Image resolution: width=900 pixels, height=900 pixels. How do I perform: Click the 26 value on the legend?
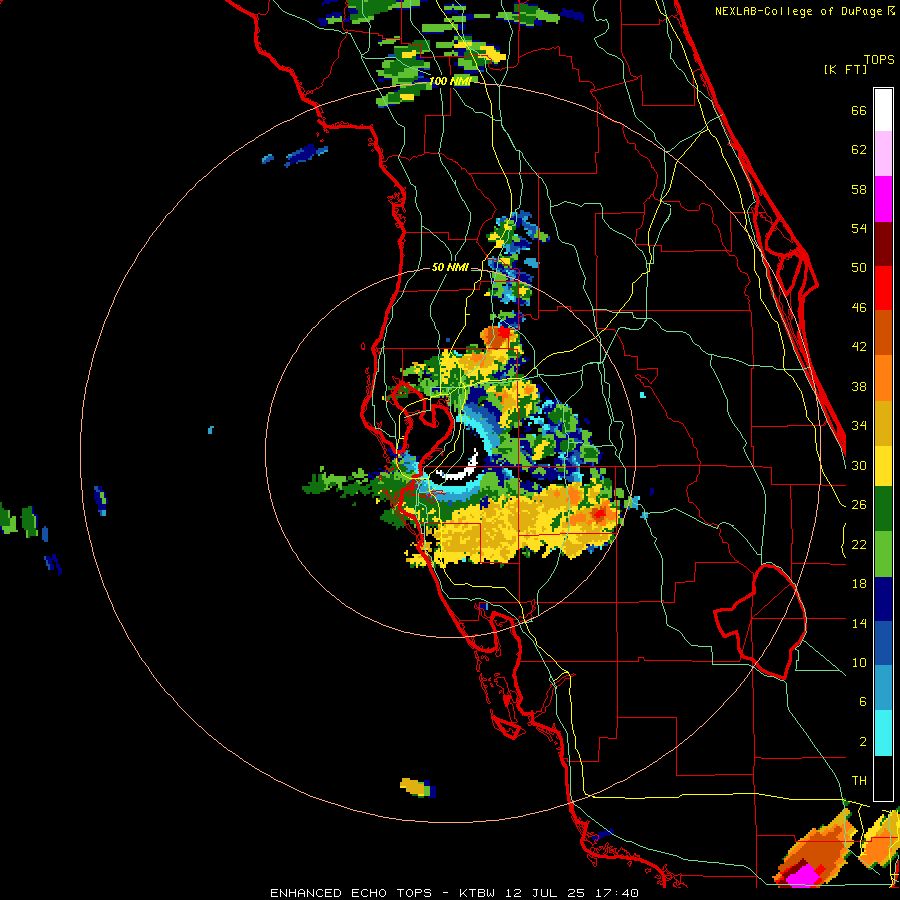click(x=859, y=505)
